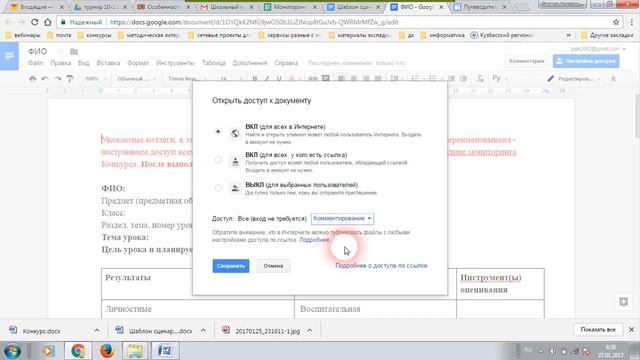
Task: Click the globe icon for public-on-web option
Action: (235, 133)
